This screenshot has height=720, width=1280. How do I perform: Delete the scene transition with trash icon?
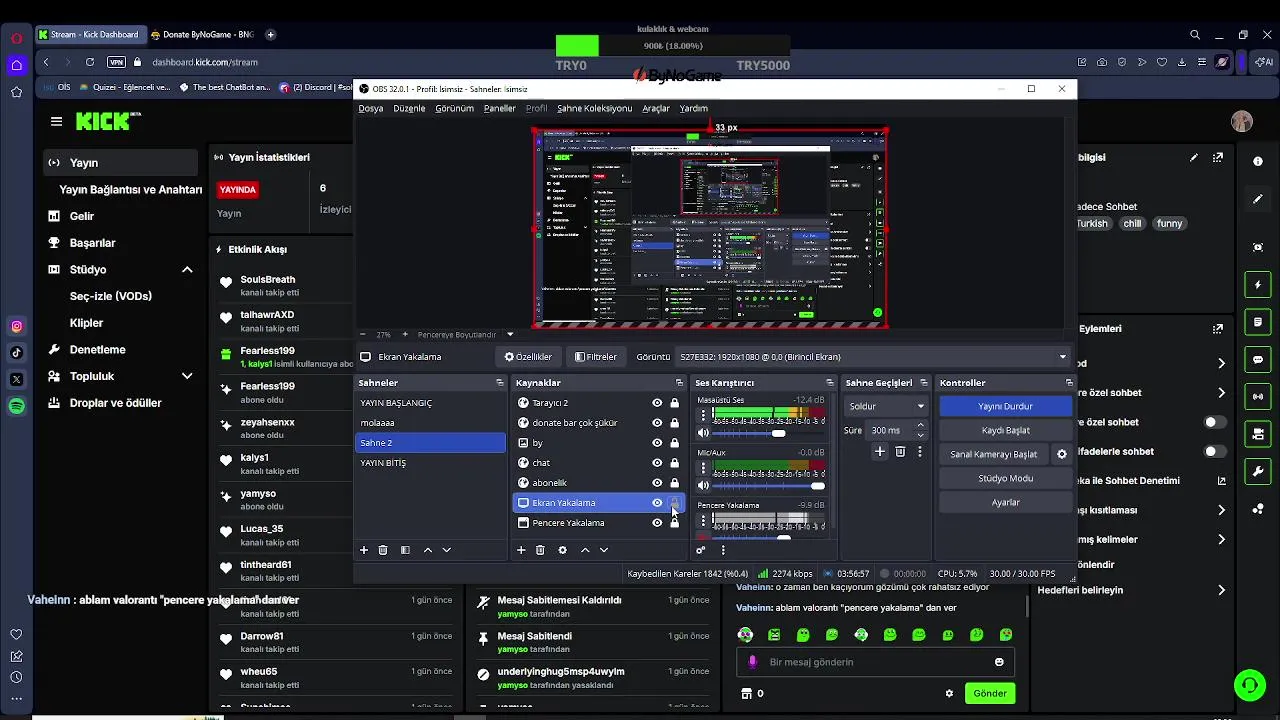900,452
